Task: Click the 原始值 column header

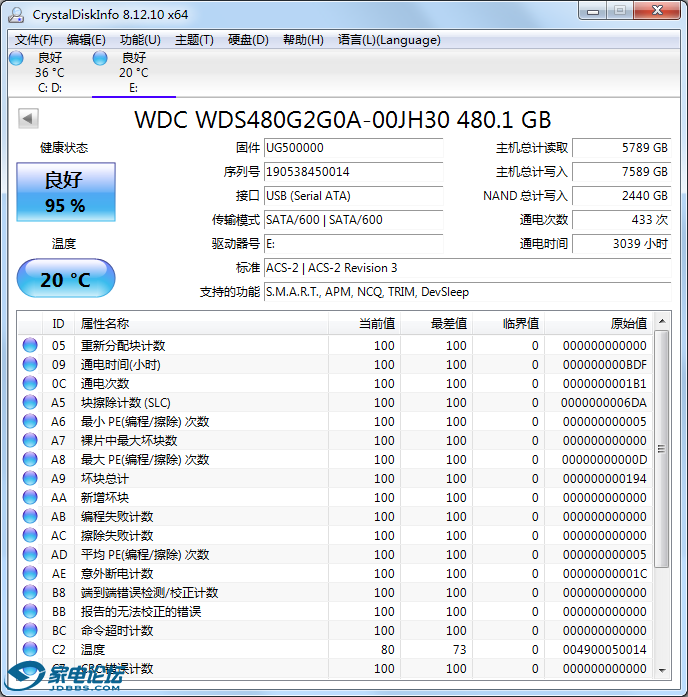Action: [599, 324]
